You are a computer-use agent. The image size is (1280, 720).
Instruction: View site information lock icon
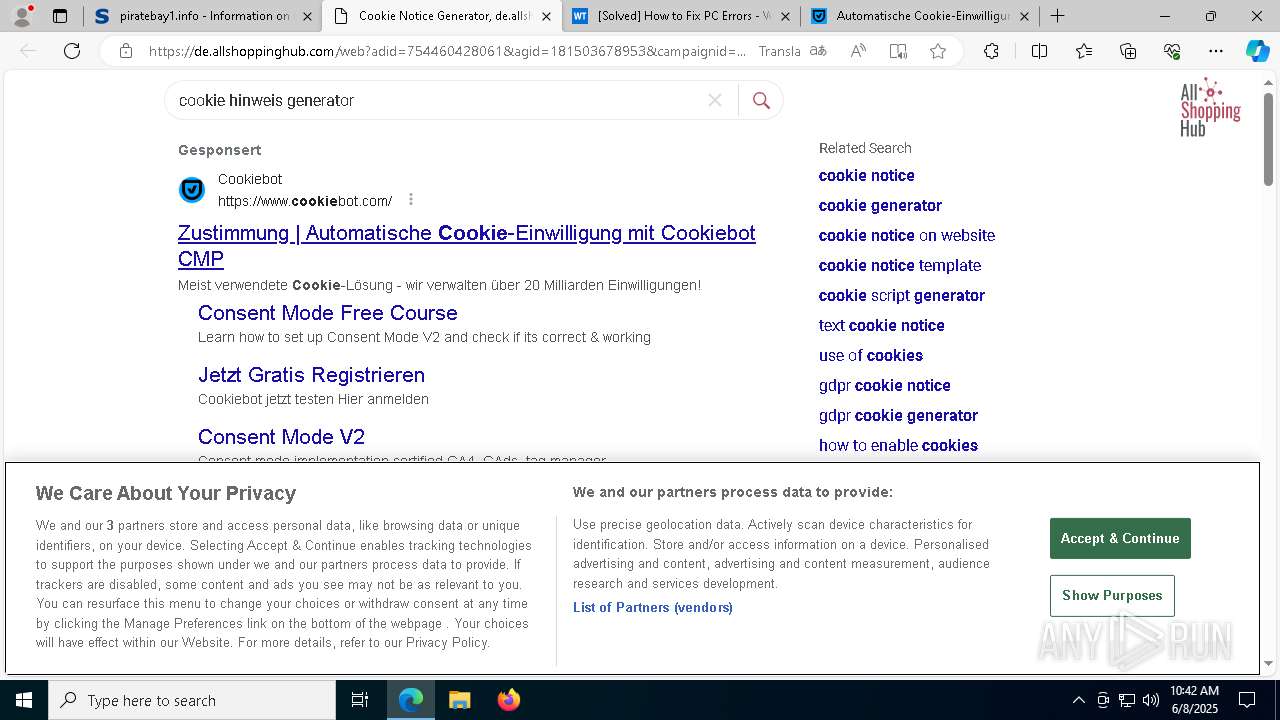pyautogui.click(x=125, y=51)
